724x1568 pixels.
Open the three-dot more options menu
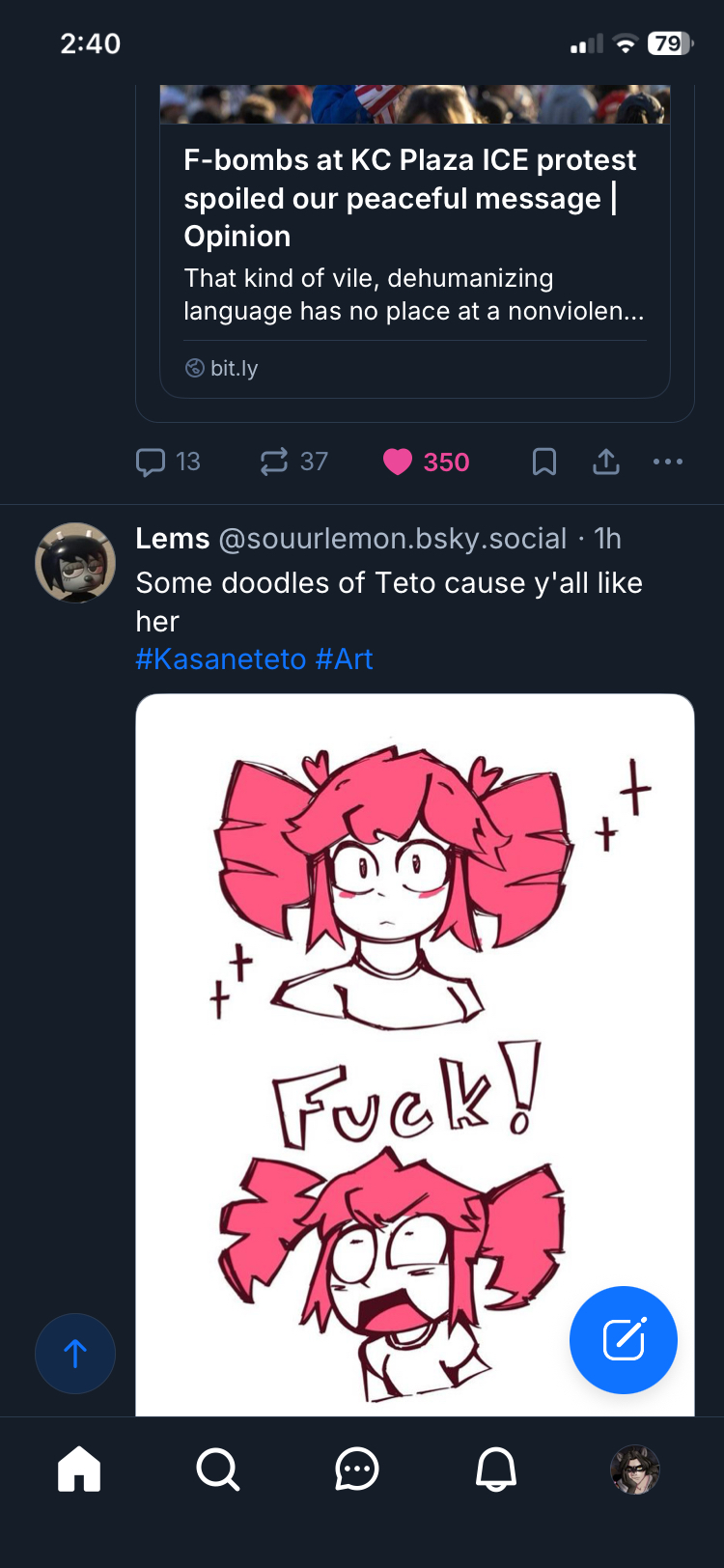667,462
